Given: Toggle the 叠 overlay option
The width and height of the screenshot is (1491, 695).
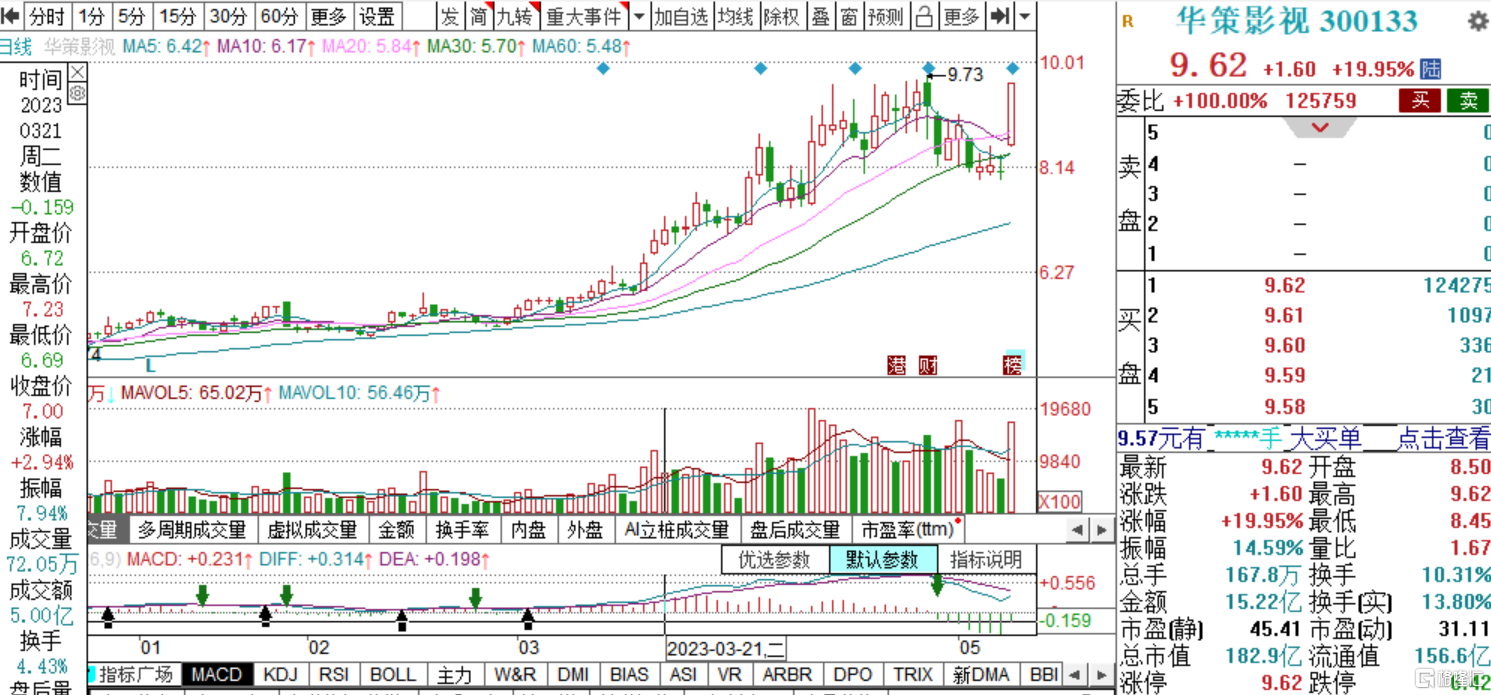Looking at the screenshot, I should coord(820,16).
